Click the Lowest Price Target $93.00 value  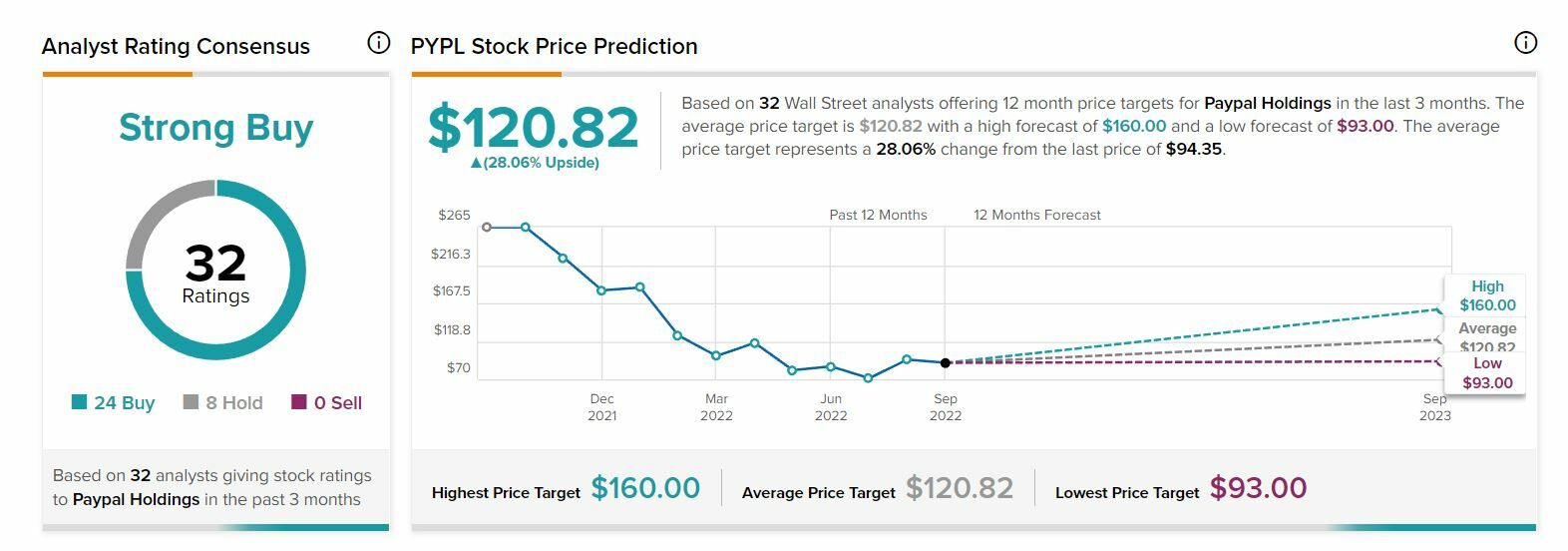pos(1258,488)
